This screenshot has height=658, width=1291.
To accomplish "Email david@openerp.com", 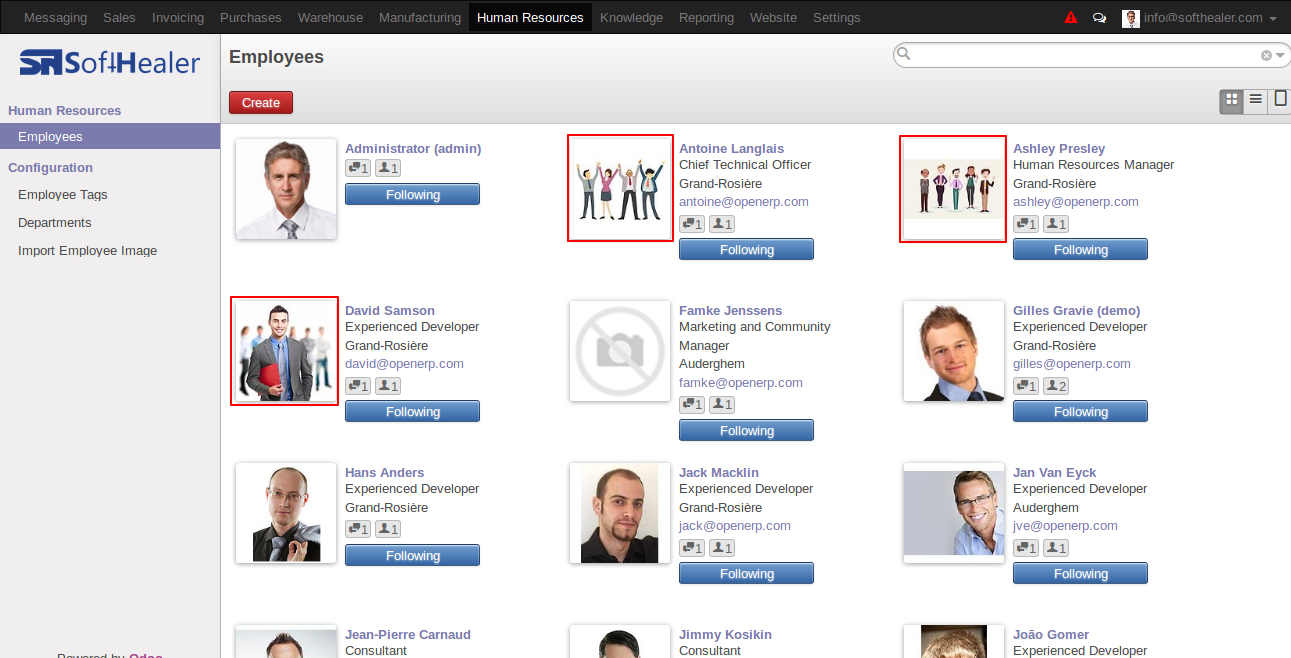I will [x=404, y=363].
